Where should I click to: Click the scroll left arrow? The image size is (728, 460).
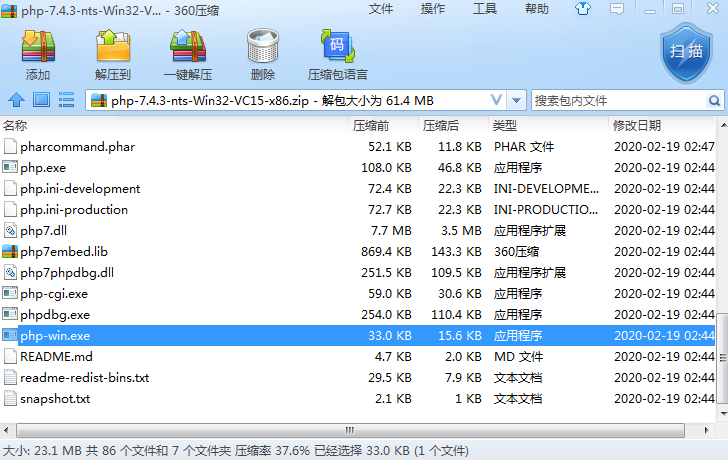pos(6,430)
